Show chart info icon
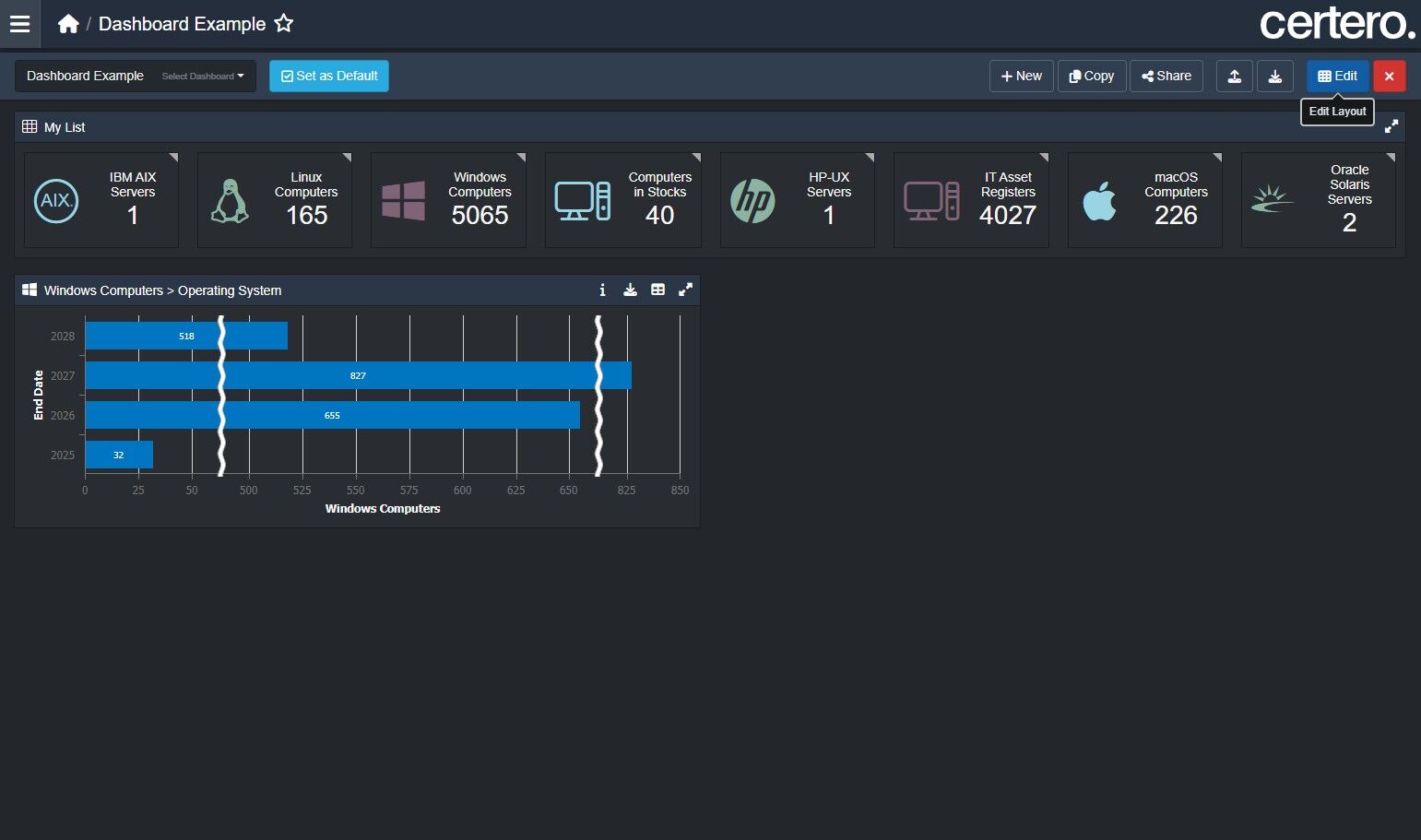Screen dimensions: 1421x840 [x=602, y=290]
